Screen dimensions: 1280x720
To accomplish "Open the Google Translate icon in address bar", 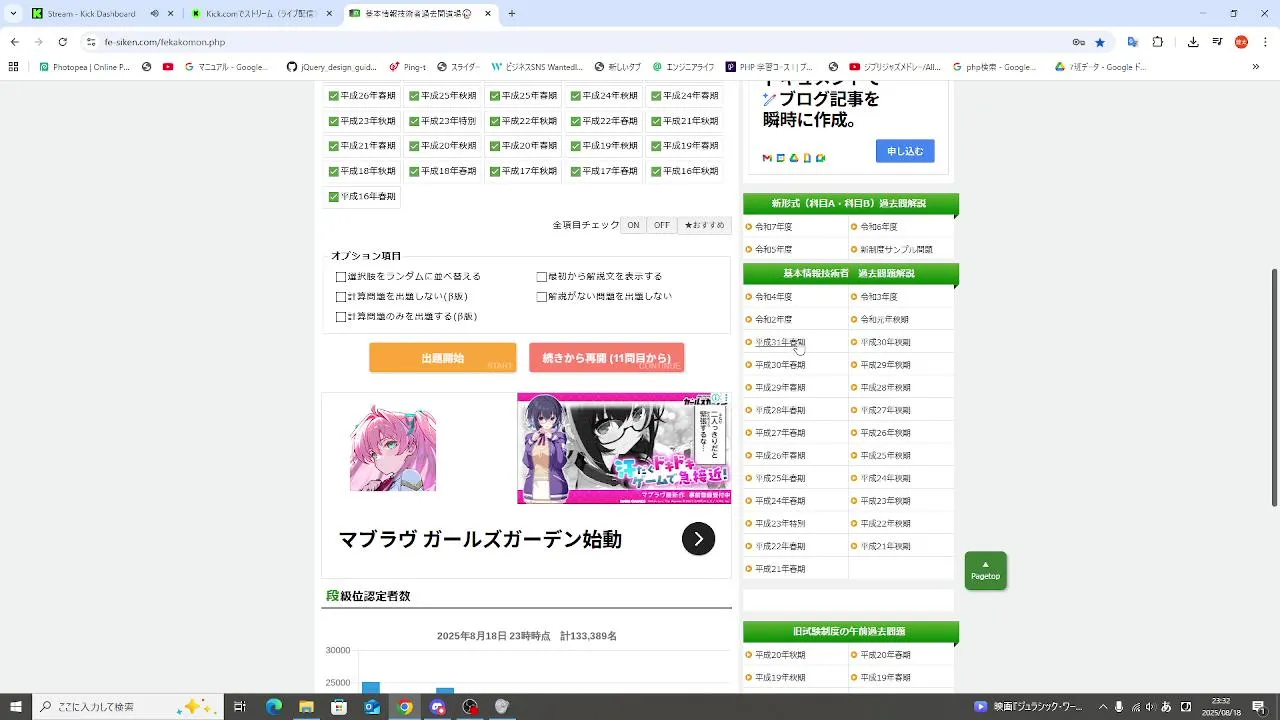I will click(1132, 42).
